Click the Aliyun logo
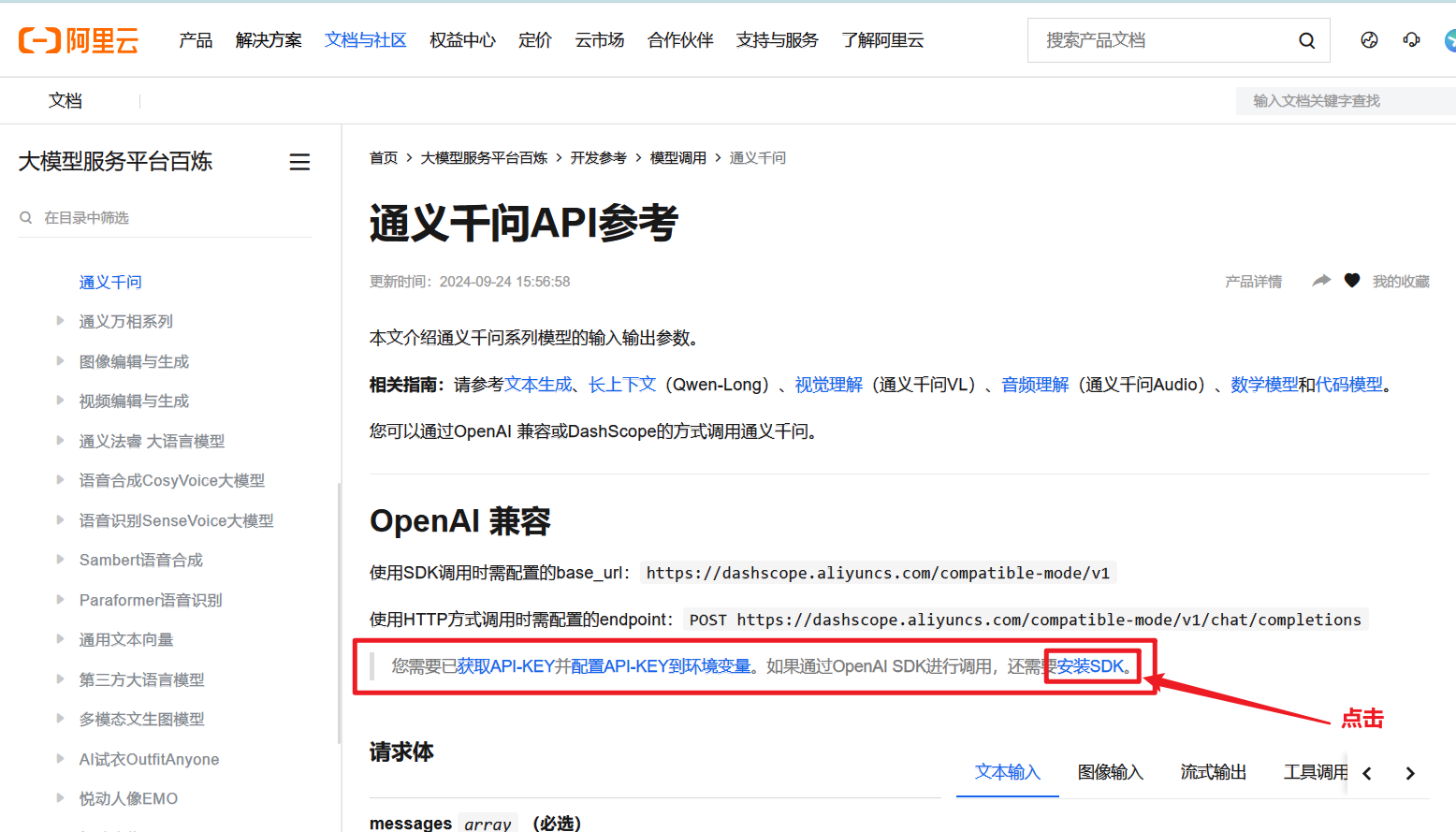The image size is (1456, 832). 79,40
